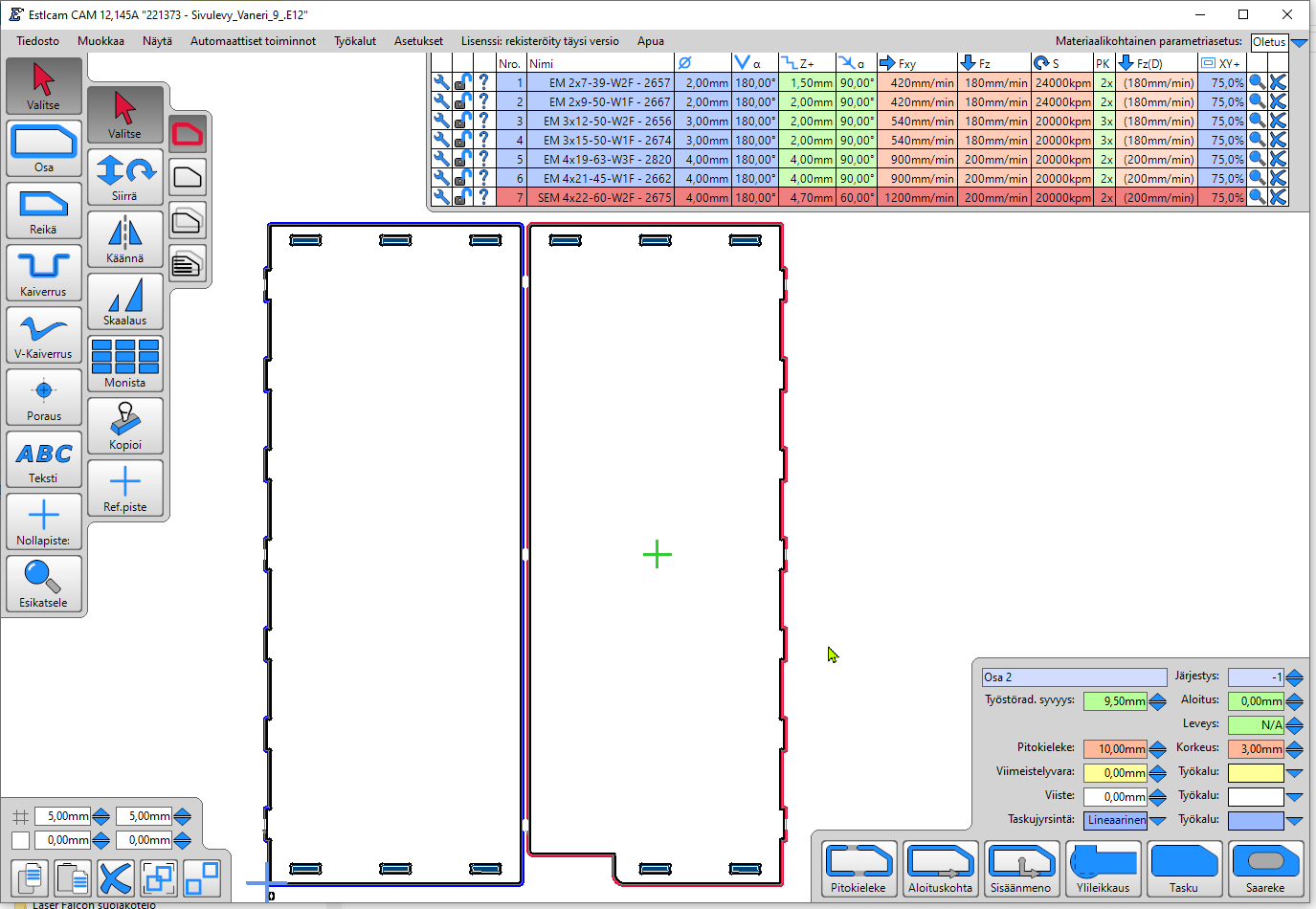Toggle lock icon on EM 3x15-50-W1F row
The width and height of the screenshot is (1316, 909).
click(x=462, y=140)
